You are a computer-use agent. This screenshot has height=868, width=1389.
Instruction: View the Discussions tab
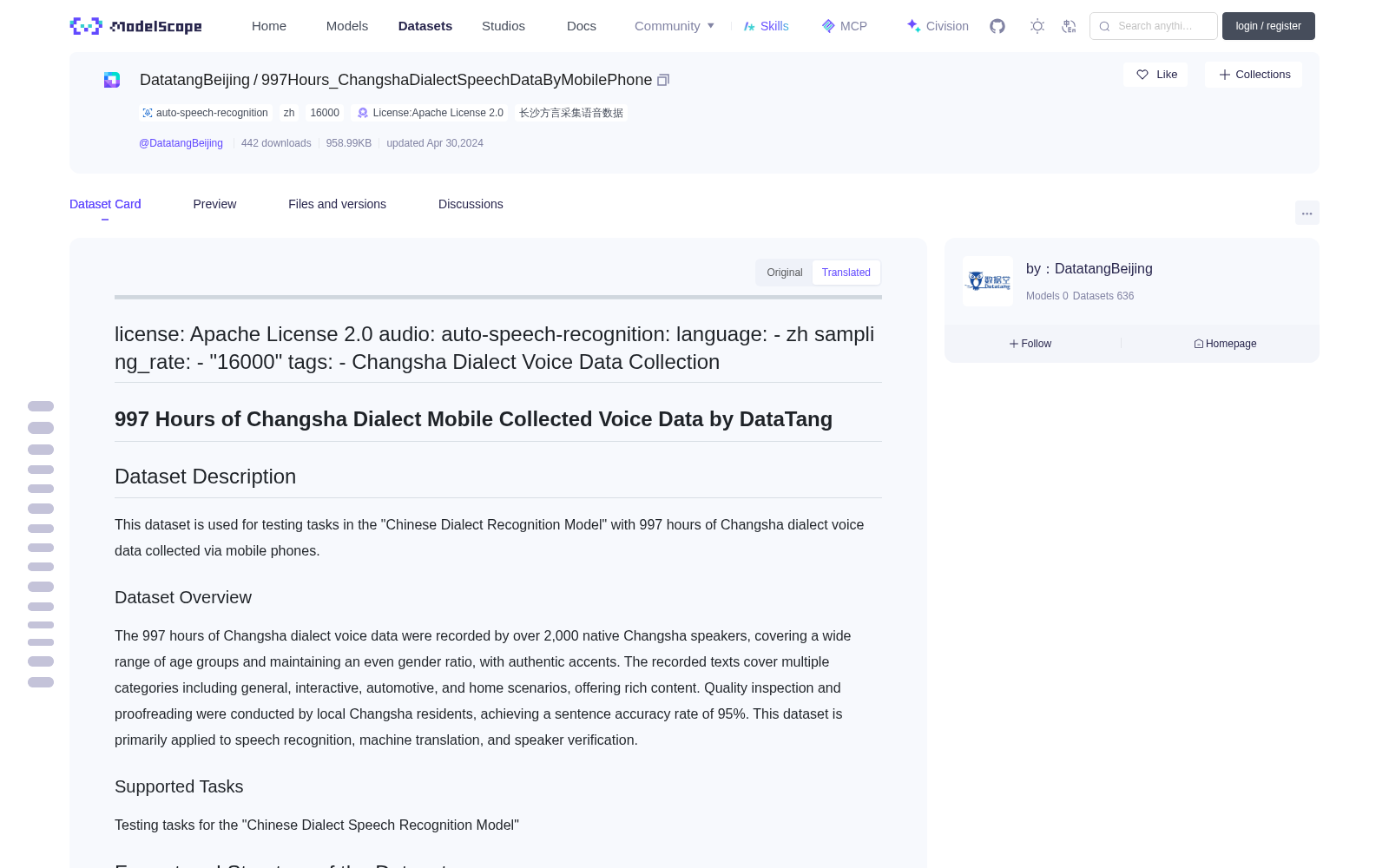pyautogui.click(x=471, y=204)
